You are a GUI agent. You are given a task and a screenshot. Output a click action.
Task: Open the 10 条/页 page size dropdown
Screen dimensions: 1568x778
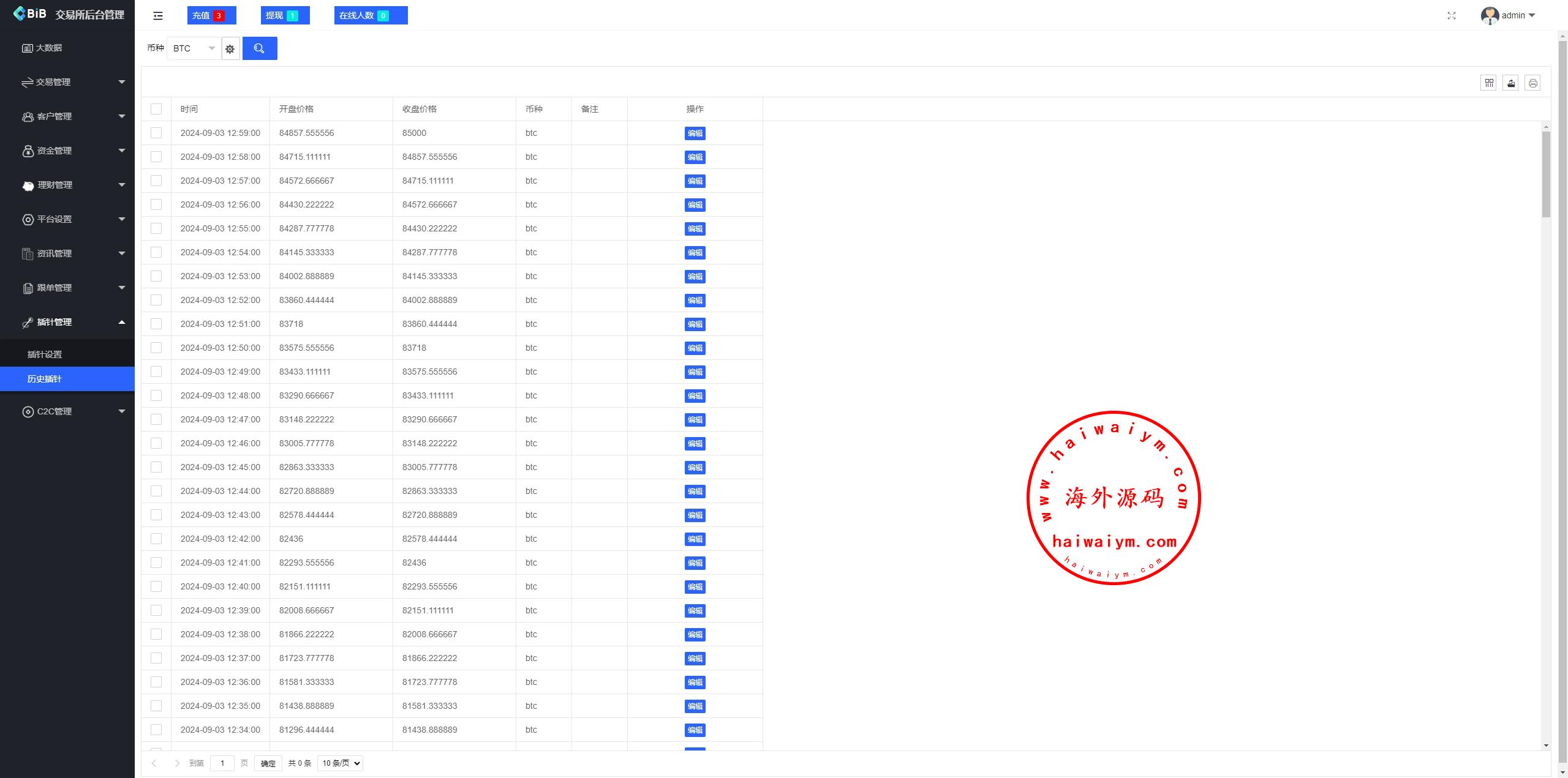click(x=341, y=763)
